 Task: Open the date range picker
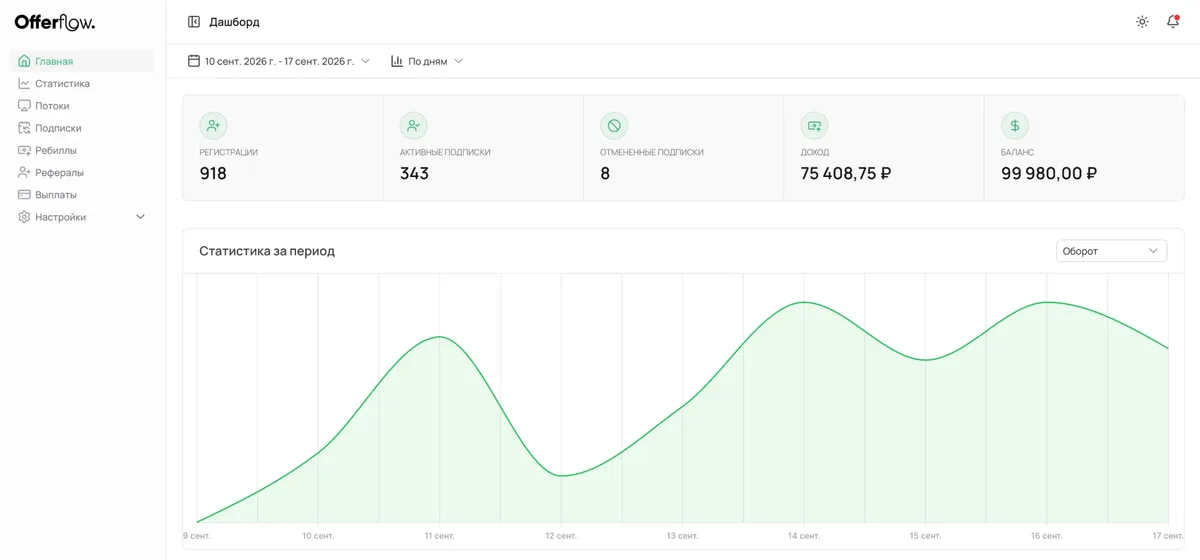pyautogui.click(x=279, y=61)
